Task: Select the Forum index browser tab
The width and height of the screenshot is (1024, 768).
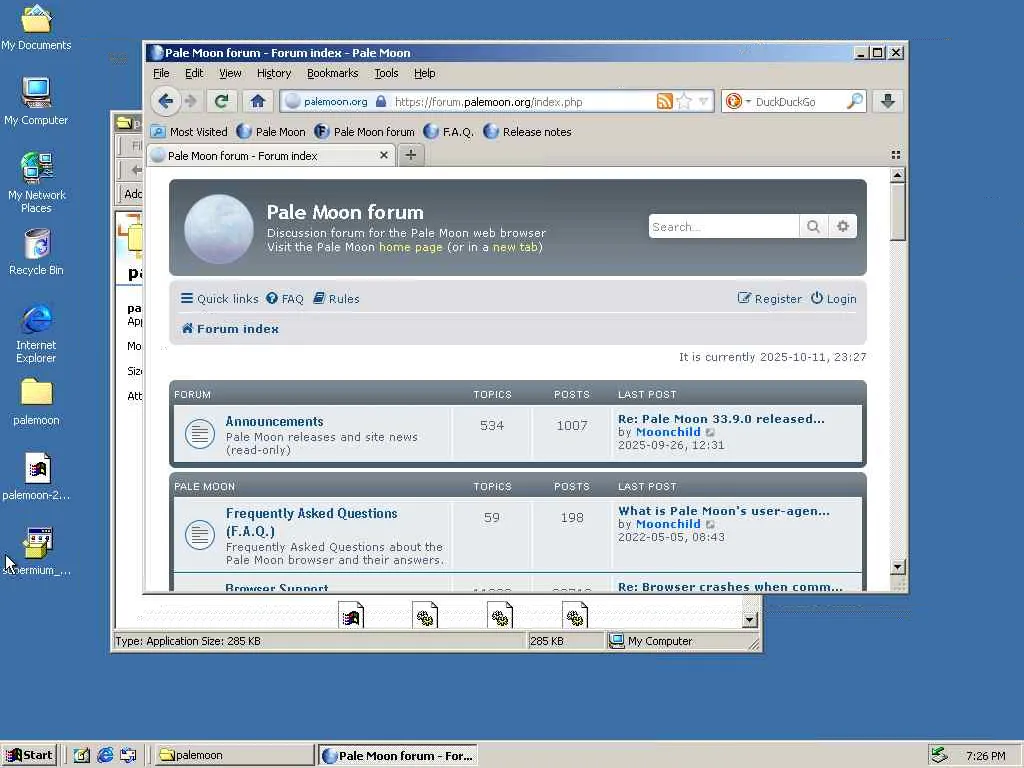Action: click(270, 155)
